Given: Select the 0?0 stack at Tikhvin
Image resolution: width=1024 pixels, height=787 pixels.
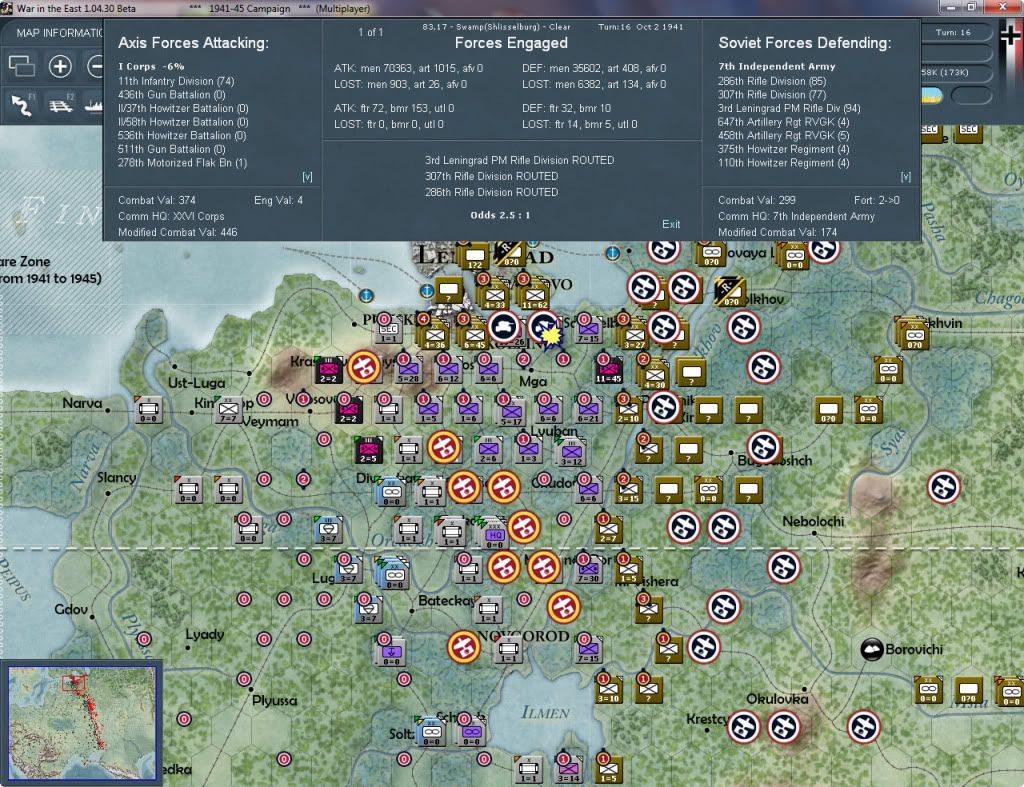Looking at the screenshot, I should (x=914, y=336).
